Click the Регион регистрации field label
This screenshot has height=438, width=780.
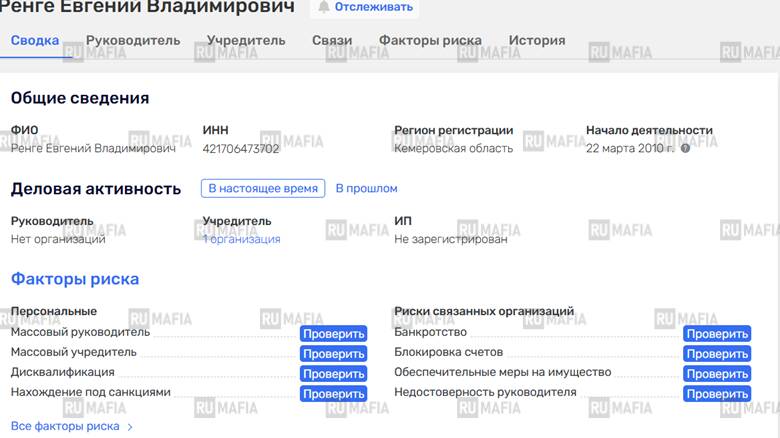[x=454, y=130]
